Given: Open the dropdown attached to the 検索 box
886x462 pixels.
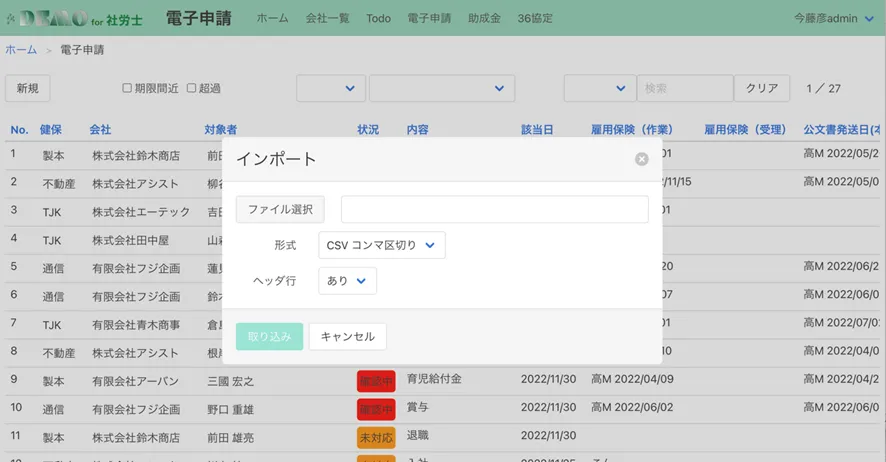Looking at the screenshot, I should 600,88.
